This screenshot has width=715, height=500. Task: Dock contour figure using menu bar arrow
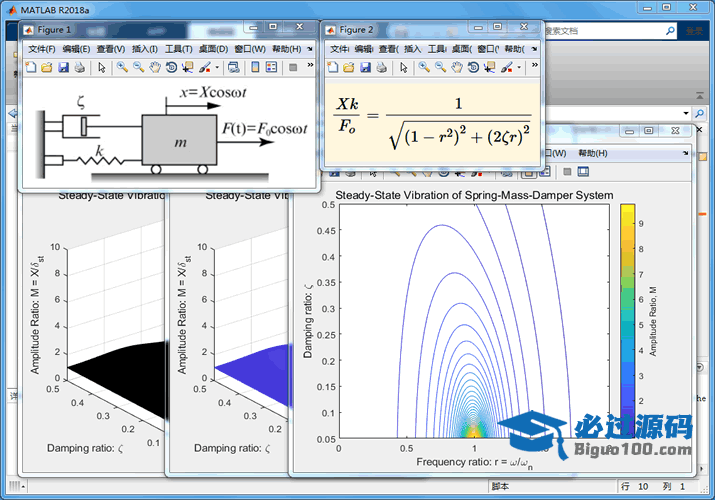point(685,153)
